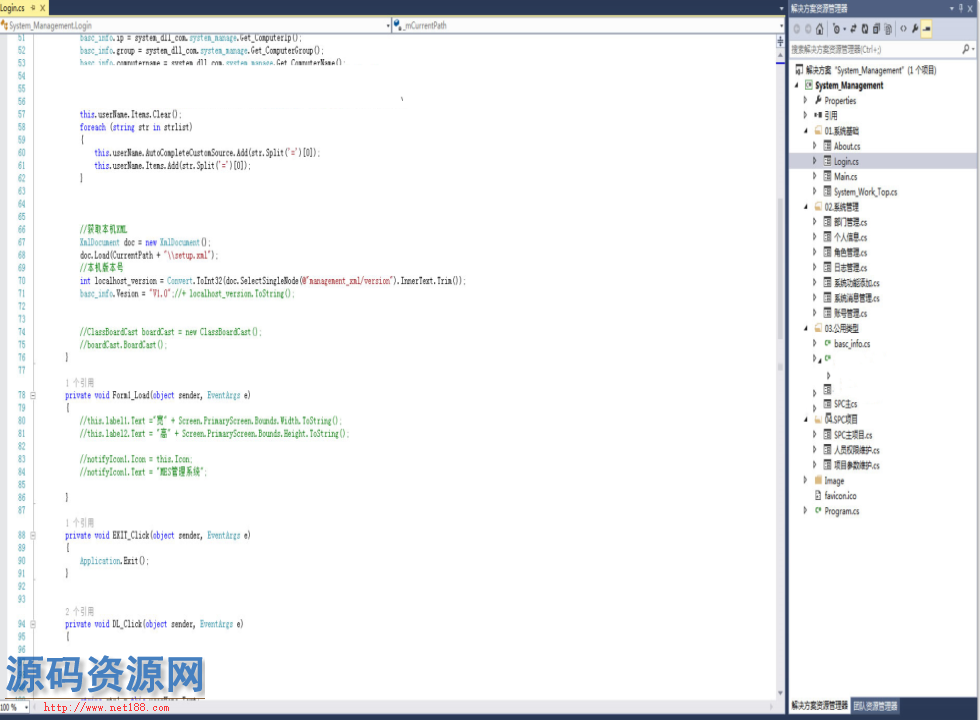Screen dimensions: 980x720
Task: Collapse the Form1_Load method outline
Action: click(x=33, y=395)
